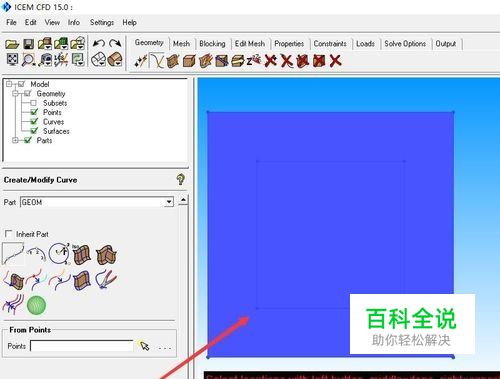Collapse the Geometry tree node

point(15,93)
